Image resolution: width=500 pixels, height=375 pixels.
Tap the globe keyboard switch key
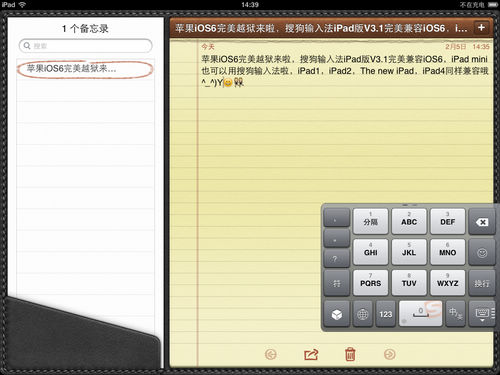[x=362, y=314]
